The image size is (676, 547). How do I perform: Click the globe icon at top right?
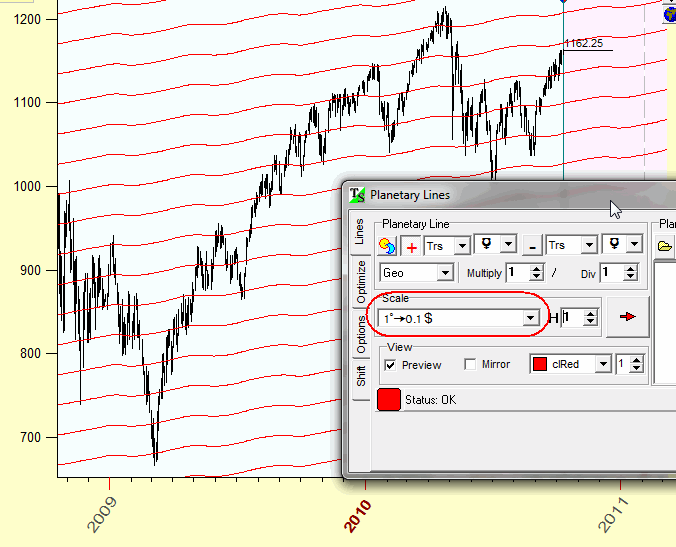click(669, 14)
